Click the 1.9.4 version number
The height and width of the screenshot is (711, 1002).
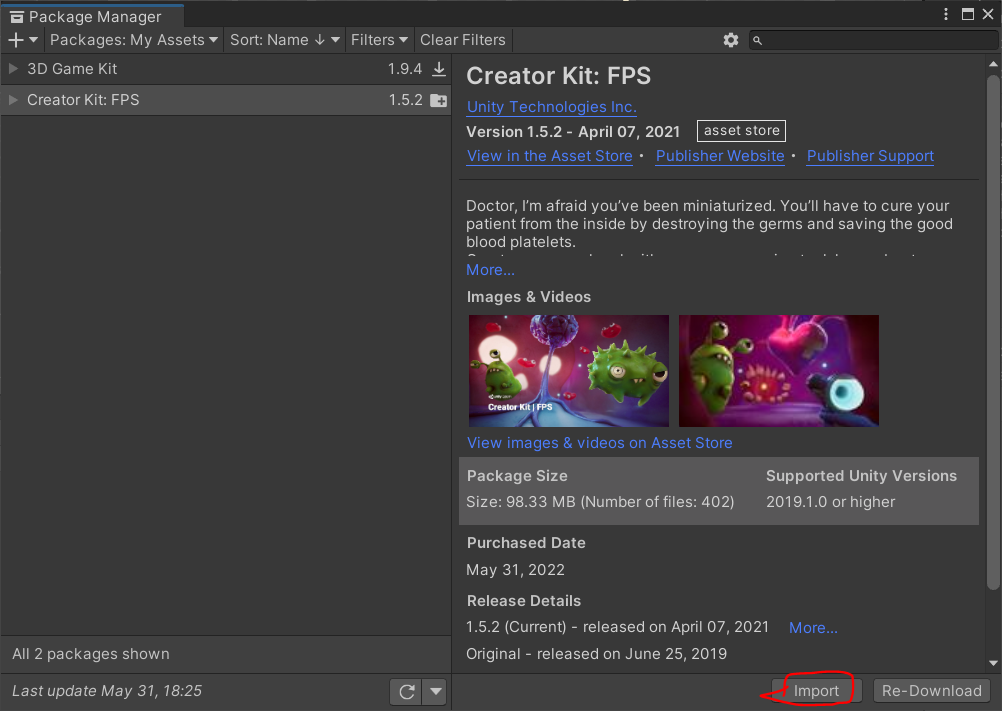pos(405,69)
